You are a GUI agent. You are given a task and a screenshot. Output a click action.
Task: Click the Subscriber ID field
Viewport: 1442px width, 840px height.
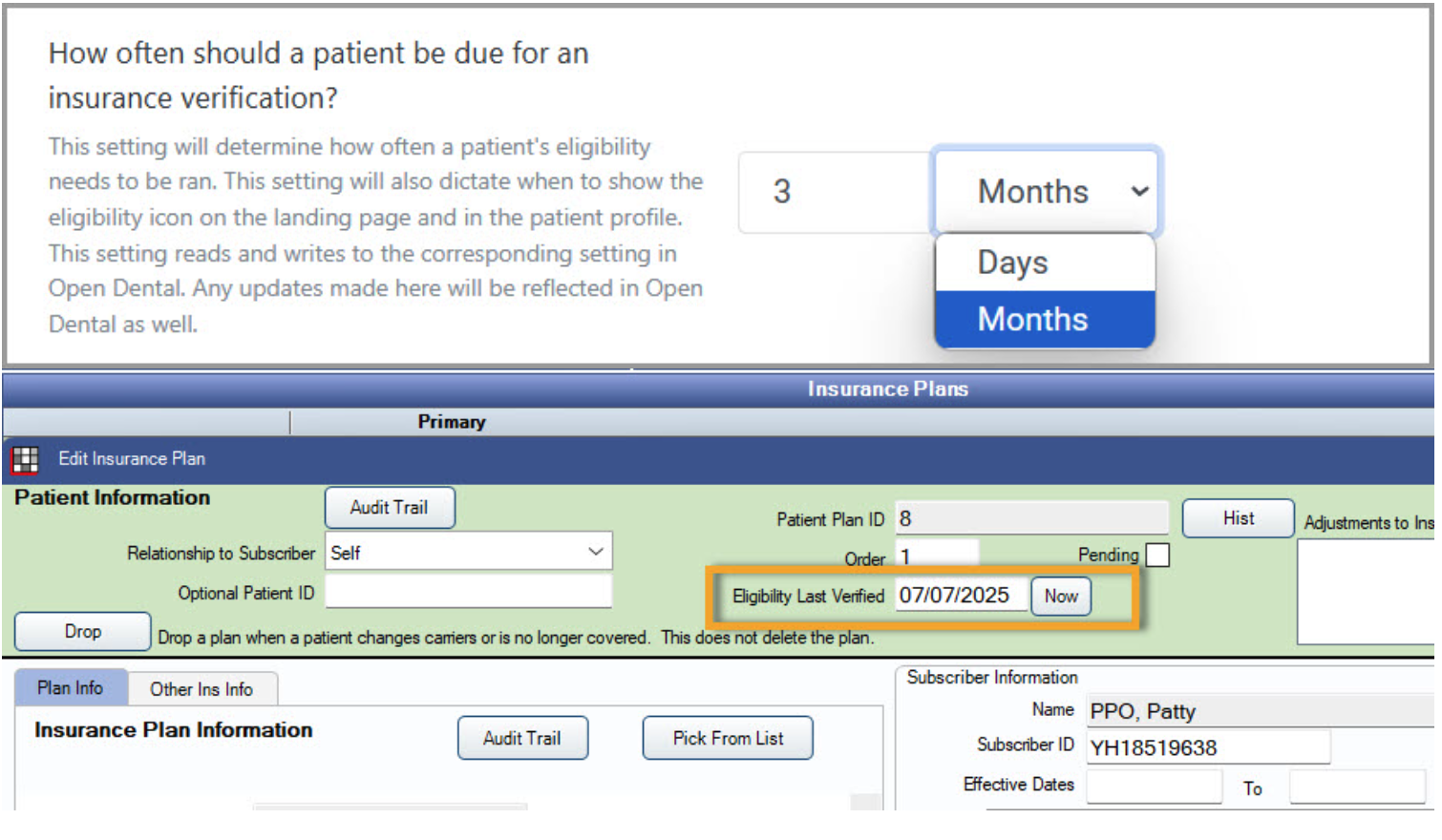tap(1208, 747)
